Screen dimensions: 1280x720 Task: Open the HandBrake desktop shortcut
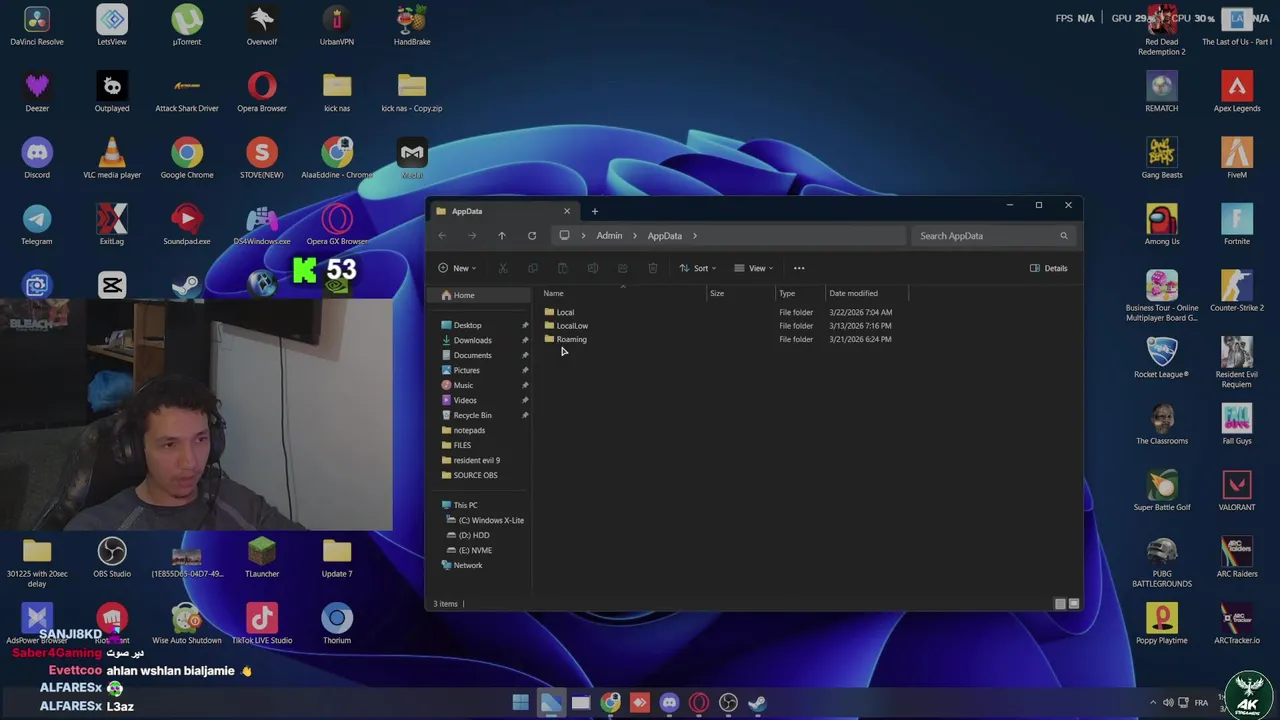pos(412,26)
